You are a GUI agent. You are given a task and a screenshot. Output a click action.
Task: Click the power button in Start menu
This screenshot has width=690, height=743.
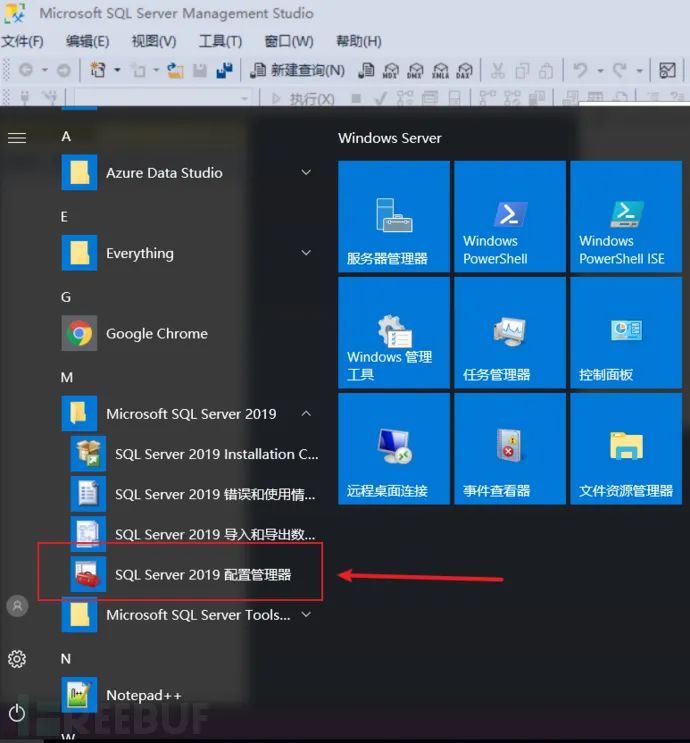(17, 713)
